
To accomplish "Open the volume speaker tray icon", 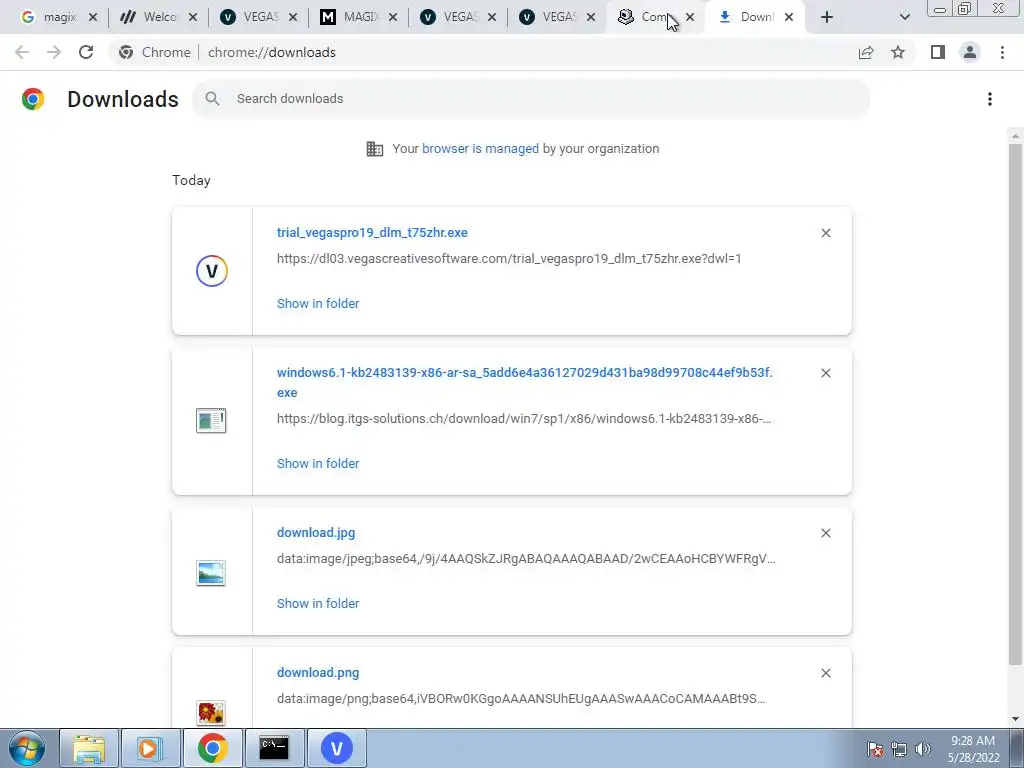I will point(922,749).
